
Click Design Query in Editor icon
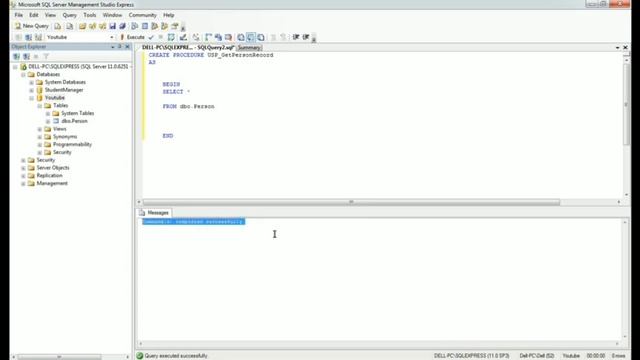(183, 37)
